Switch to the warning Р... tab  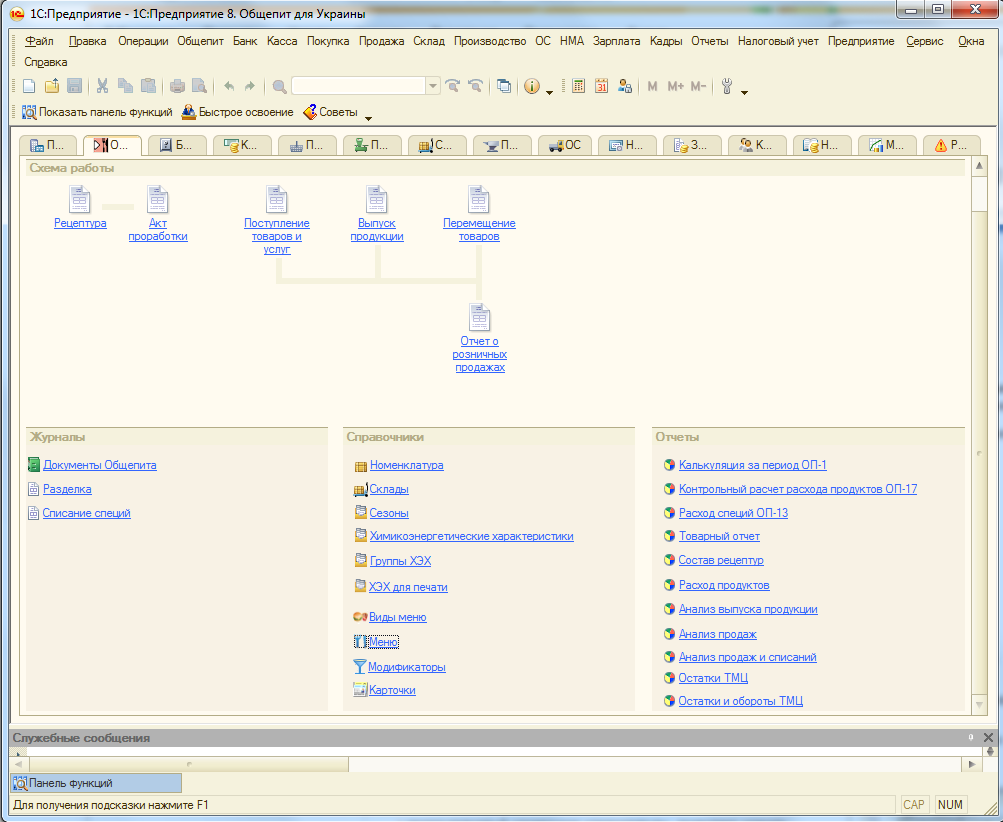pyautogui.click(x=951, y=145)
